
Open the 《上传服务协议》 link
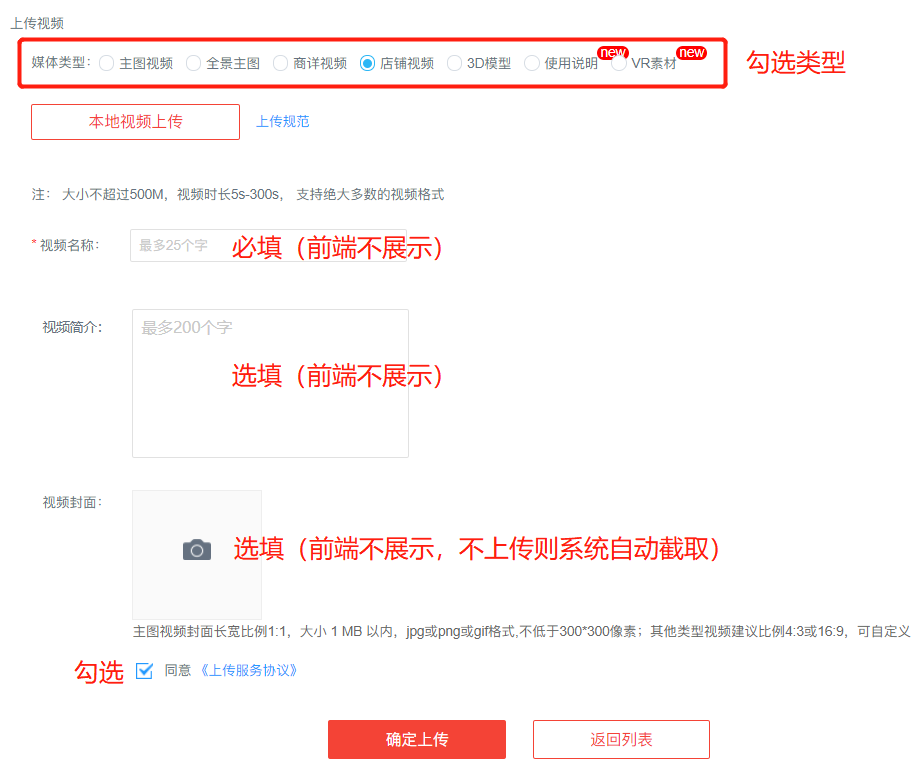[249, 670]
